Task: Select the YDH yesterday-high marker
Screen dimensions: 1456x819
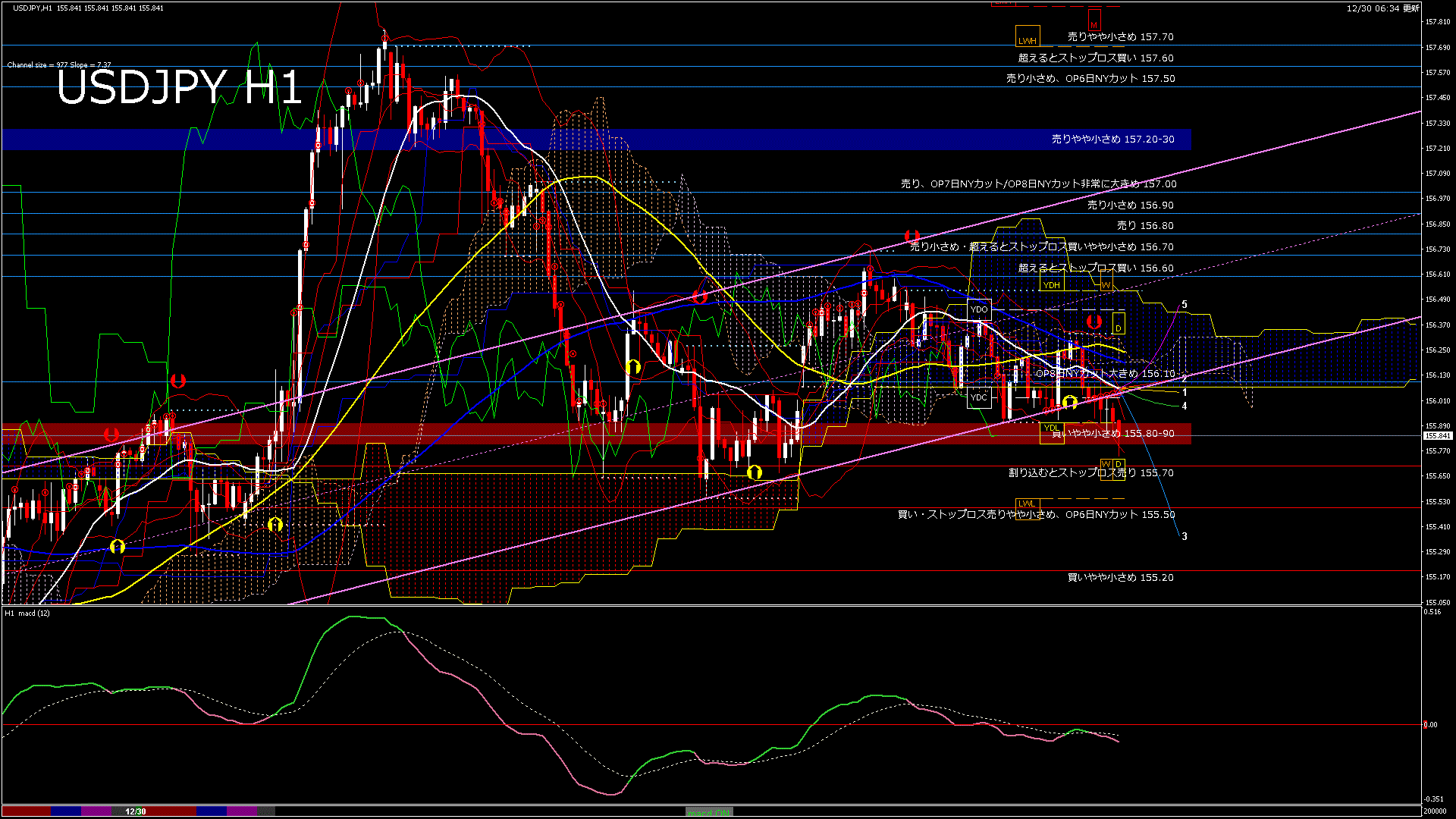Action: click(x=1051, y=285)
